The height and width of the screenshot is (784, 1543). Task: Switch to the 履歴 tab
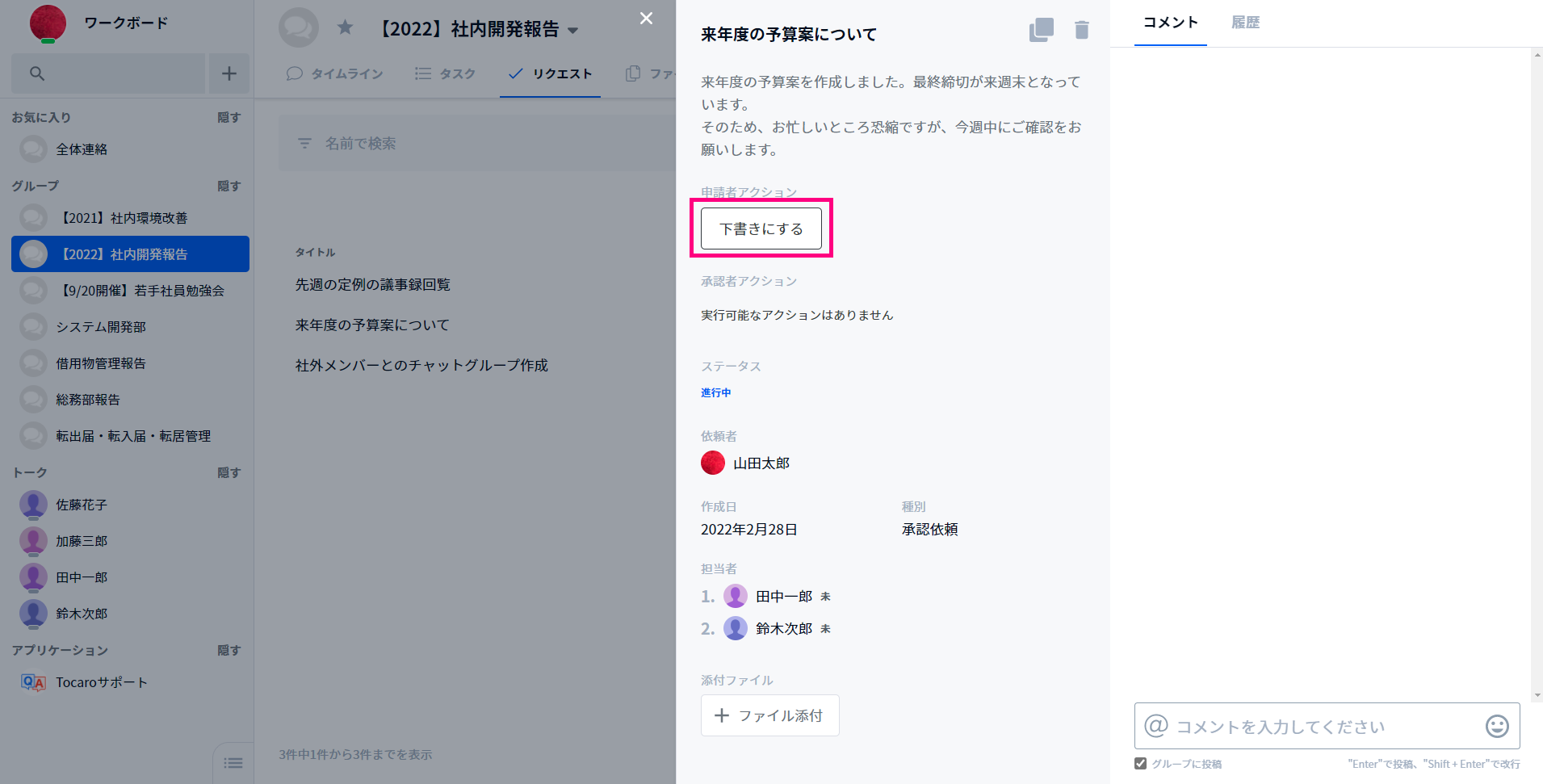[1245, 23]
